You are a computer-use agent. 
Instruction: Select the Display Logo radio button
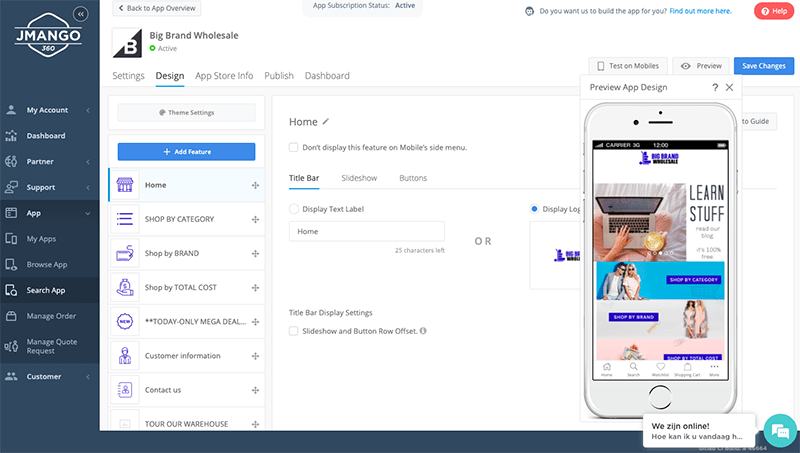tap(534, 209)
